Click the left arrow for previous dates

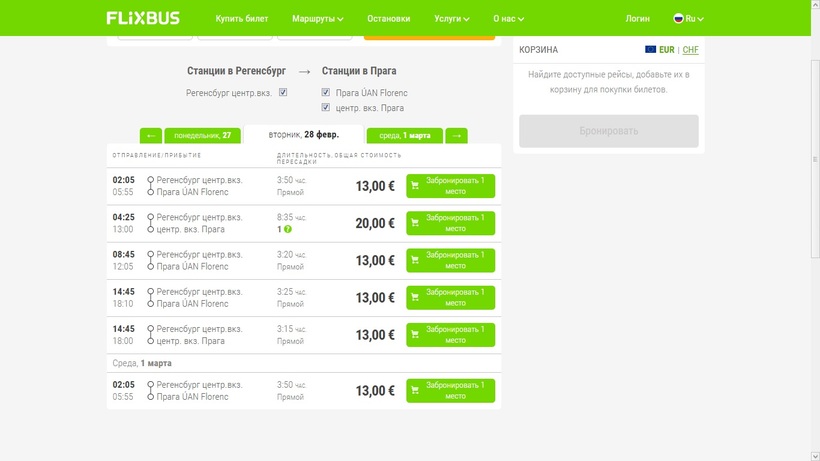pyautogui.click(x=151, y=135)
